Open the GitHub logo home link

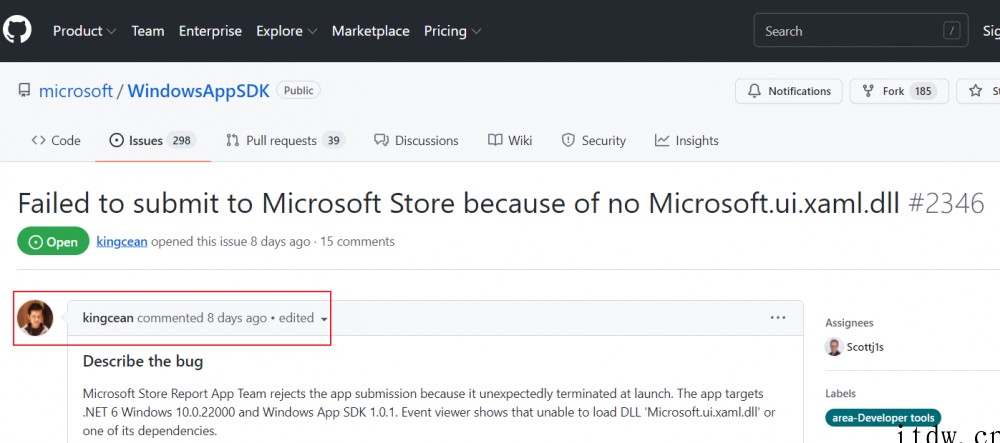click(17, 30)
